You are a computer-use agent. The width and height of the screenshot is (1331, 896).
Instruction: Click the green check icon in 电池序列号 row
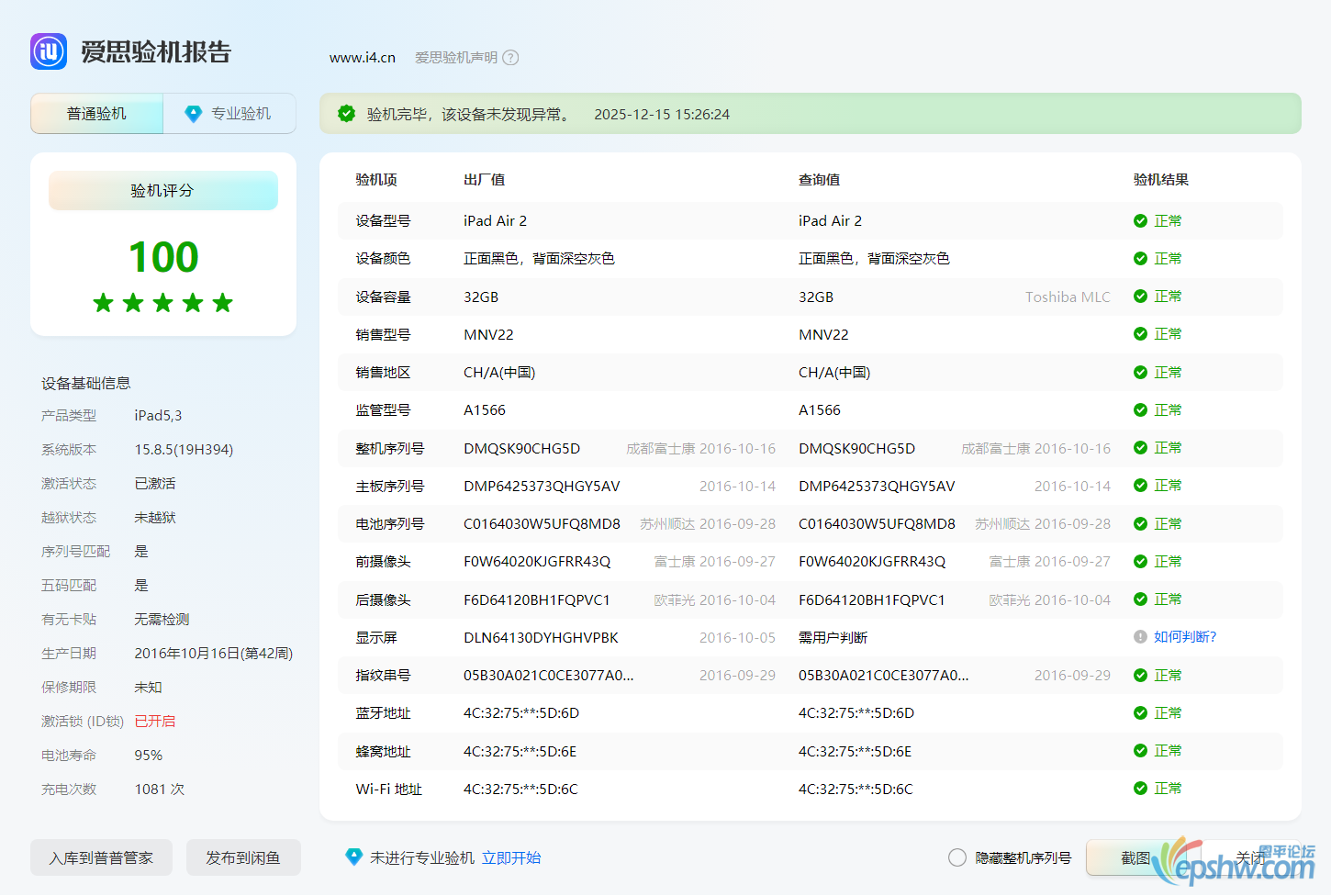click(x=1140, y=524)
